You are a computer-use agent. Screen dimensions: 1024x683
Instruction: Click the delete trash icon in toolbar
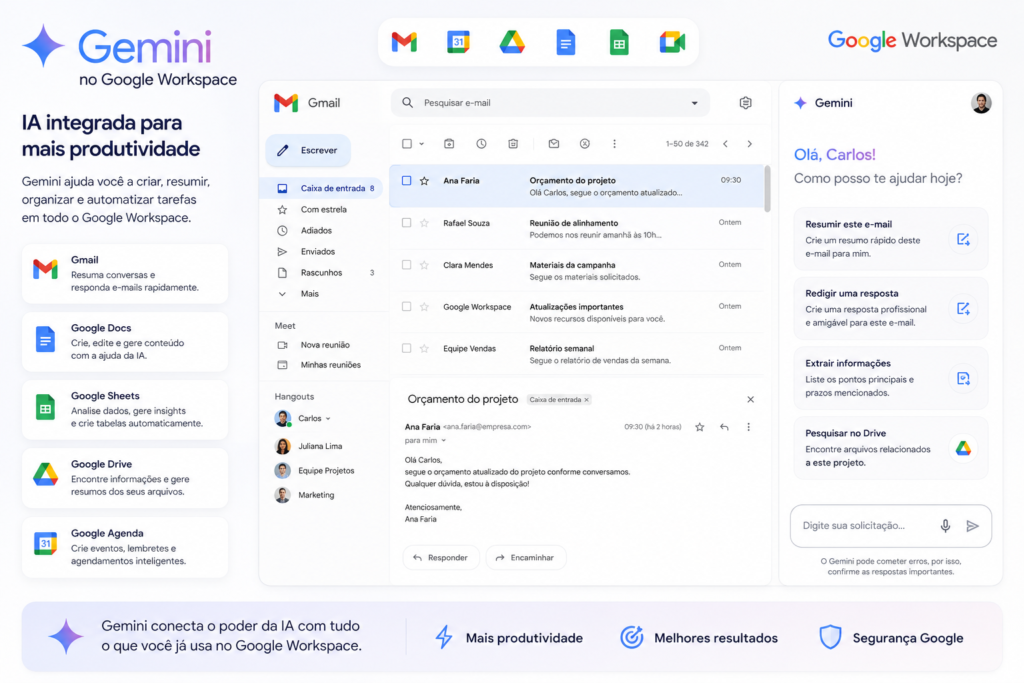[x=513, y=144]
